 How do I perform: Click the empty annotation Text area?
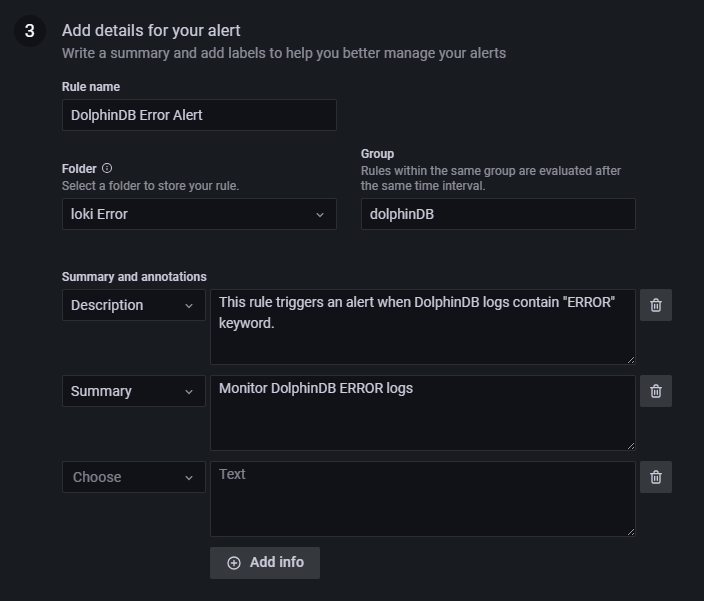tap(422, 499)
